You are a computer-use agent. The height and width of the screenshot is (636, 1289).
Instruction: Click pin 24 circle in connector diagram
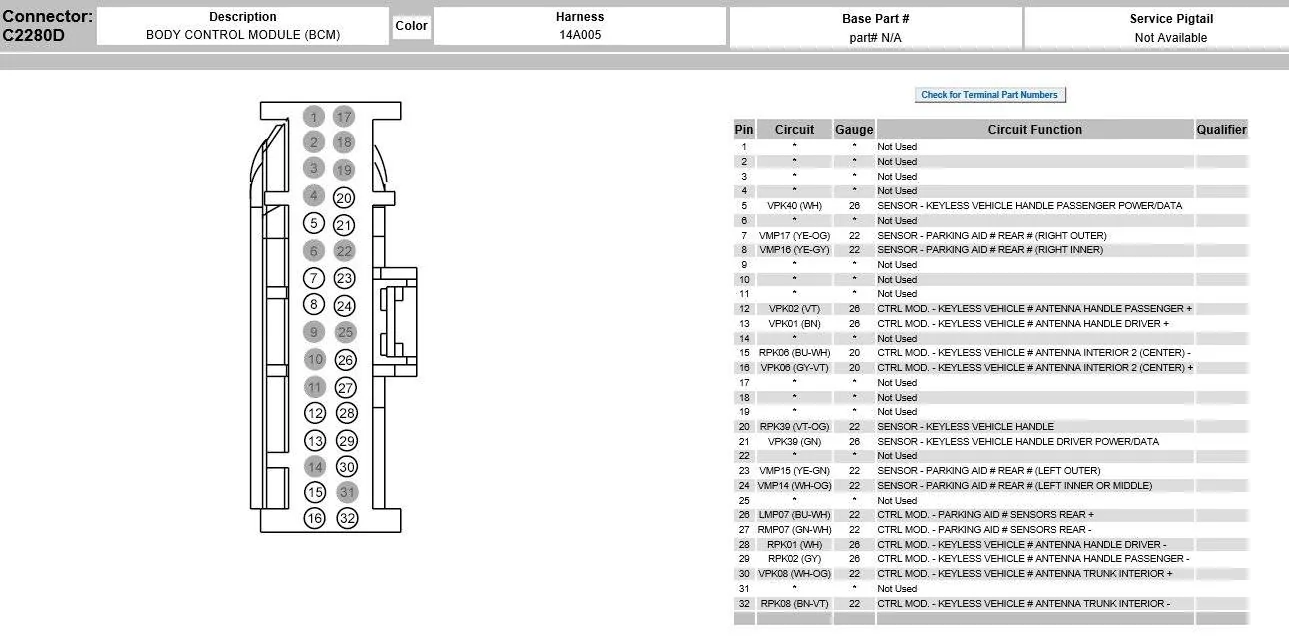pyautogui.click(x=344, y=306)
